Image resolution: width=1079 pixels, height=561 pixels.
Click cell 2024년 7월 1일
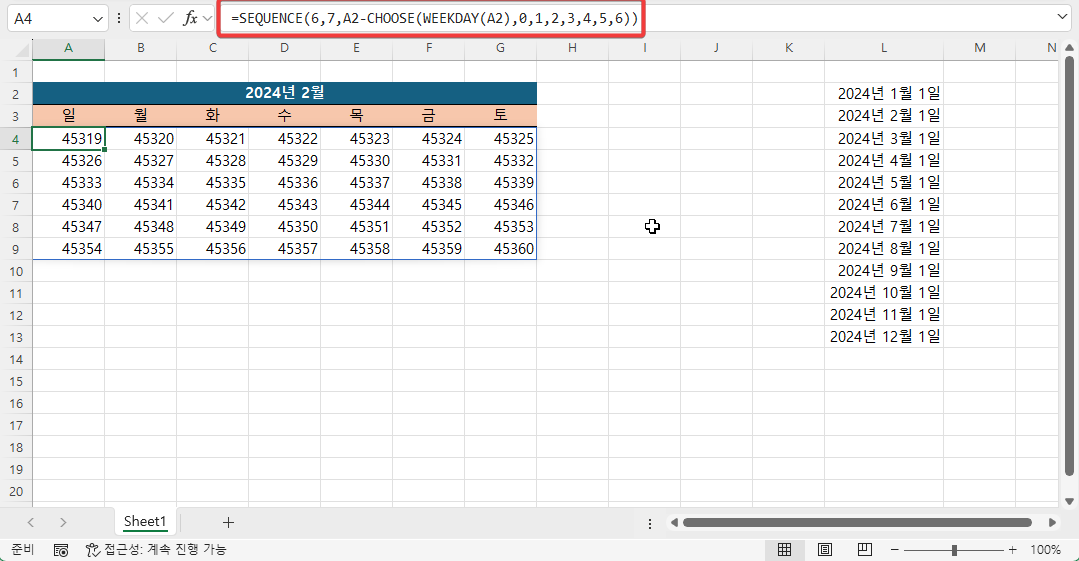(x=884, y=226)
